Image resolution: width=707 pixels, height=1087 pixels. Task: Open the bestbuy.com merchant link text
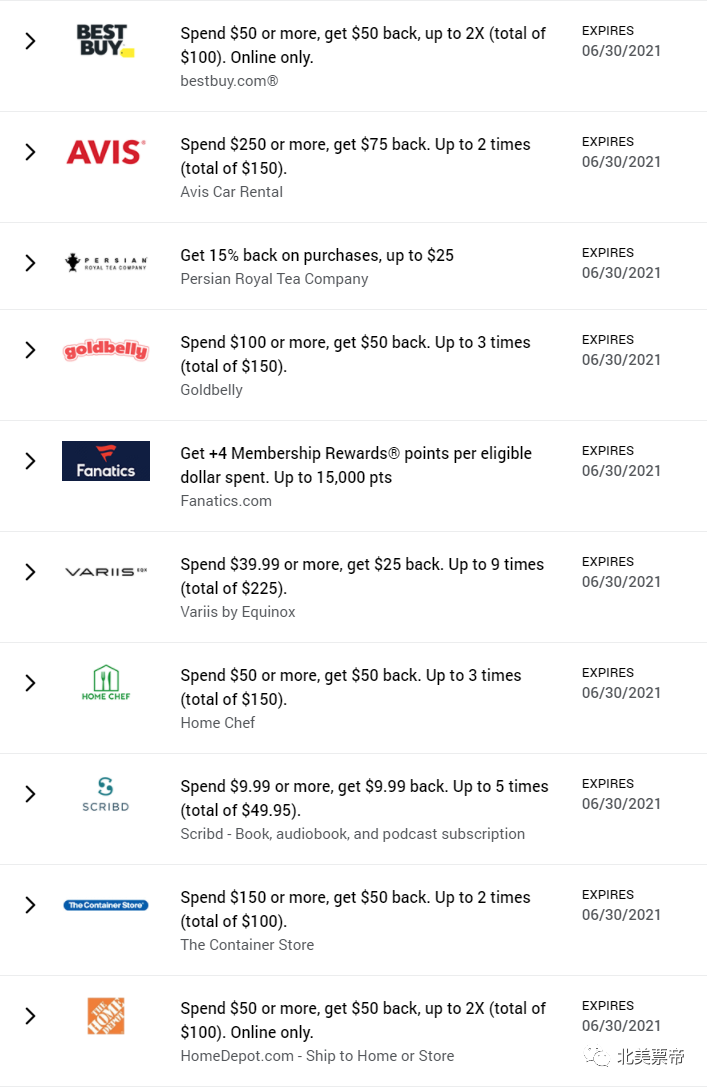[x=229, y=81]
